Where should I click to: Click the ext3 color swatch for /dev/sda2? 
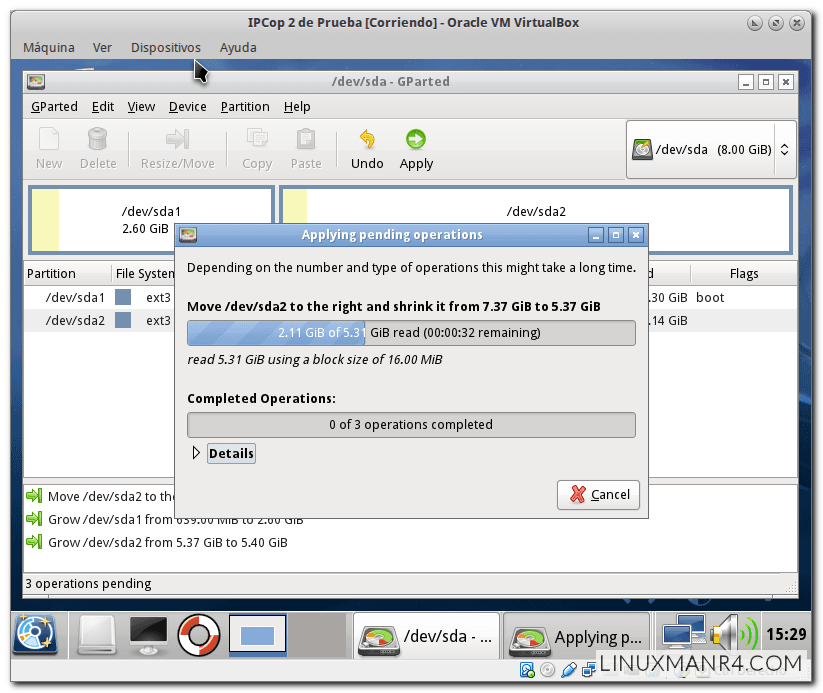coord(123,320)
